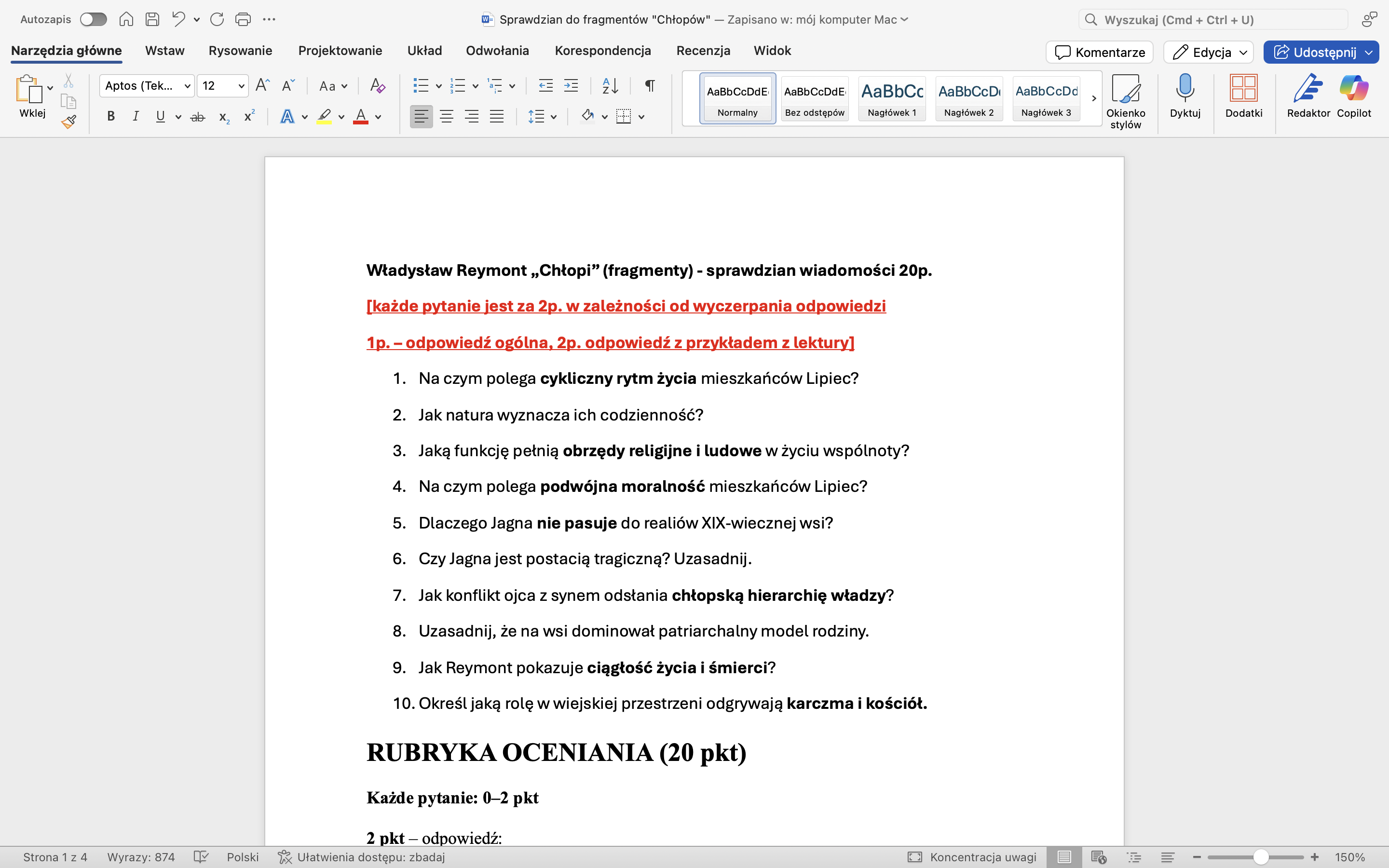Open the font name dropdown

pyautogui.click(x=187, y=86)
